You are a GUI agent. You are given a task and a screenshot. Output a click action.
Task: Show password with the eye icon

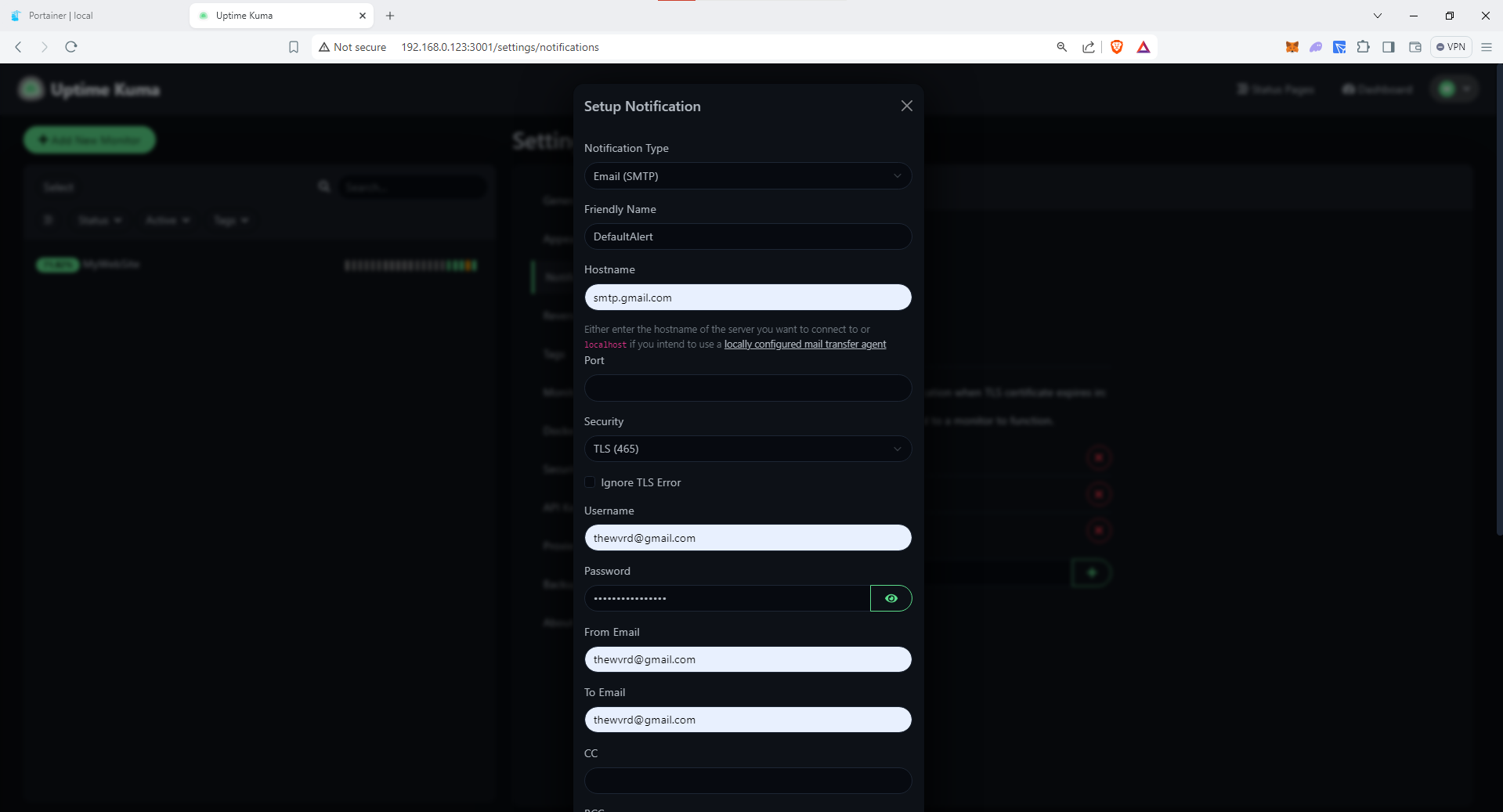[891, 598]
